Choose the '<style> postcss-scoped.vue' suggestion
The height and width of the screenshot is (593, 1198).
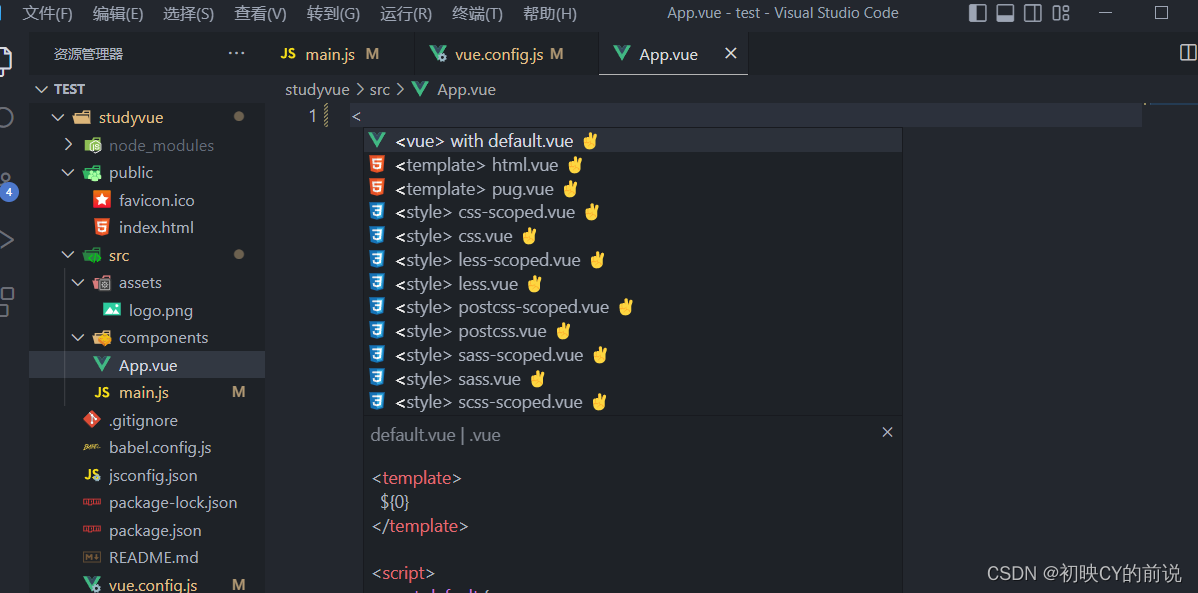click(633, 307)
